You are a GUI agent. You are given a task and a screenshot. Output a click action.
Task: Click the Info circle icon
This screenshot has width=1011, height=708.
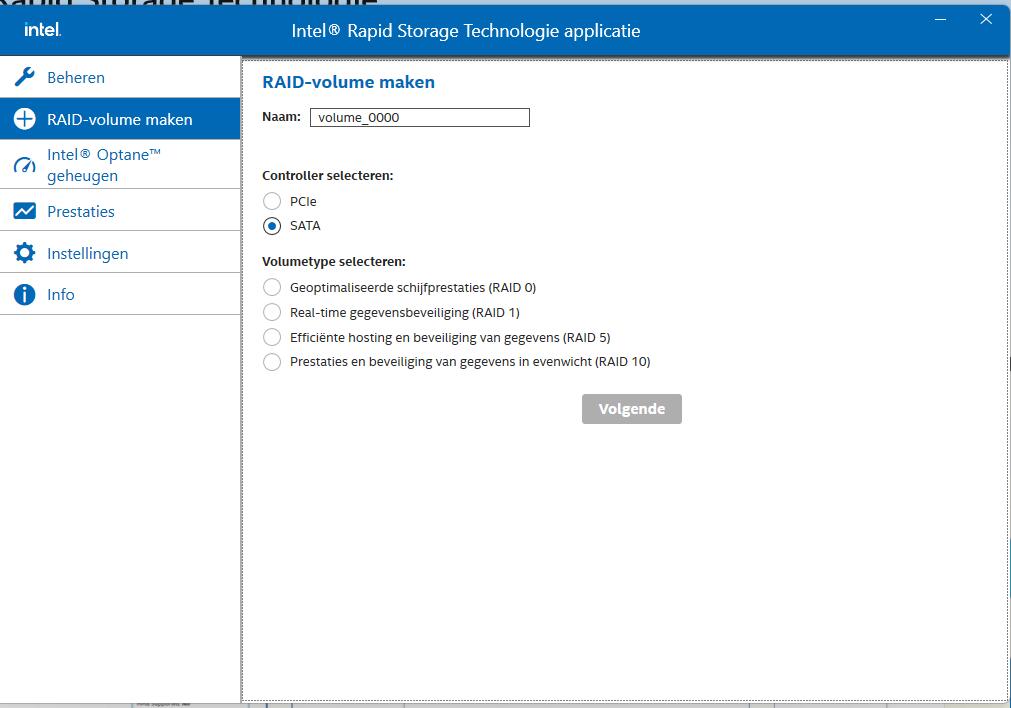[x=25, y=295]
